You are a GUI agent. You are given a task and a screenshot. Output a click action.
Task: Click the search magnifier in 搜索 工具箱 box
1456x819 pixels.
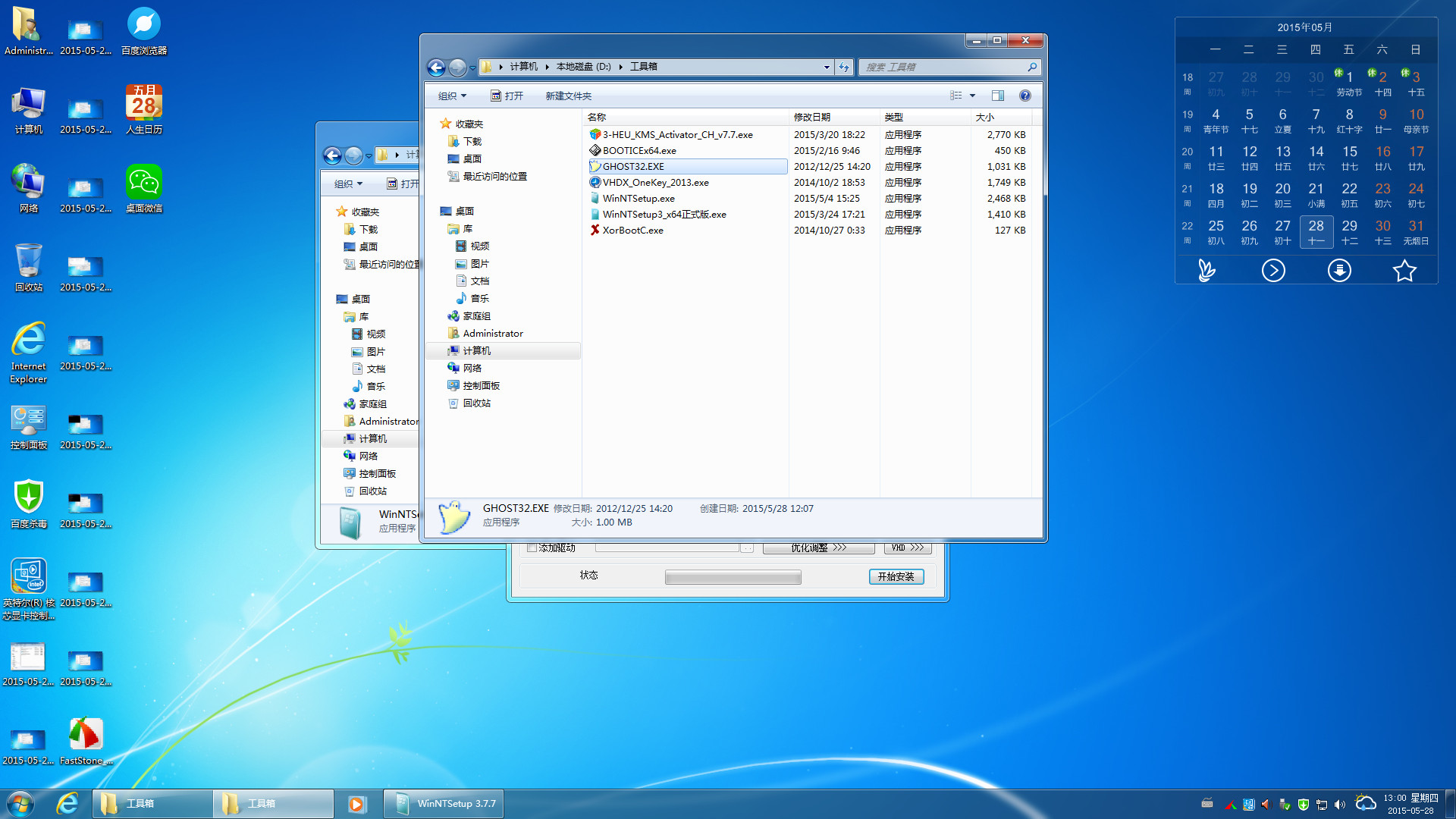[1032, 67]
